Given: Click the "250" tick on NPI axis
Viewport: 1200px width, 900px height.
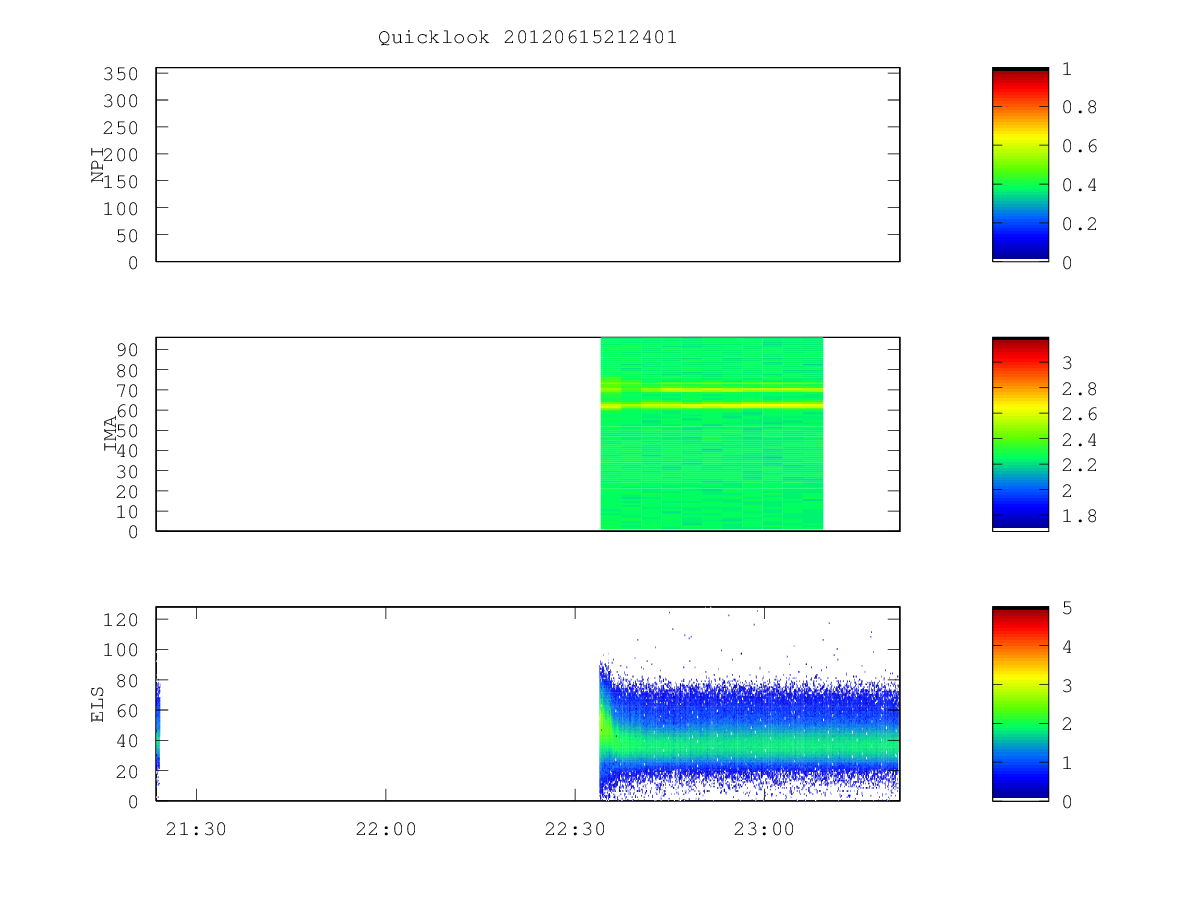Looking at the screenshot, I should point(119,128).
